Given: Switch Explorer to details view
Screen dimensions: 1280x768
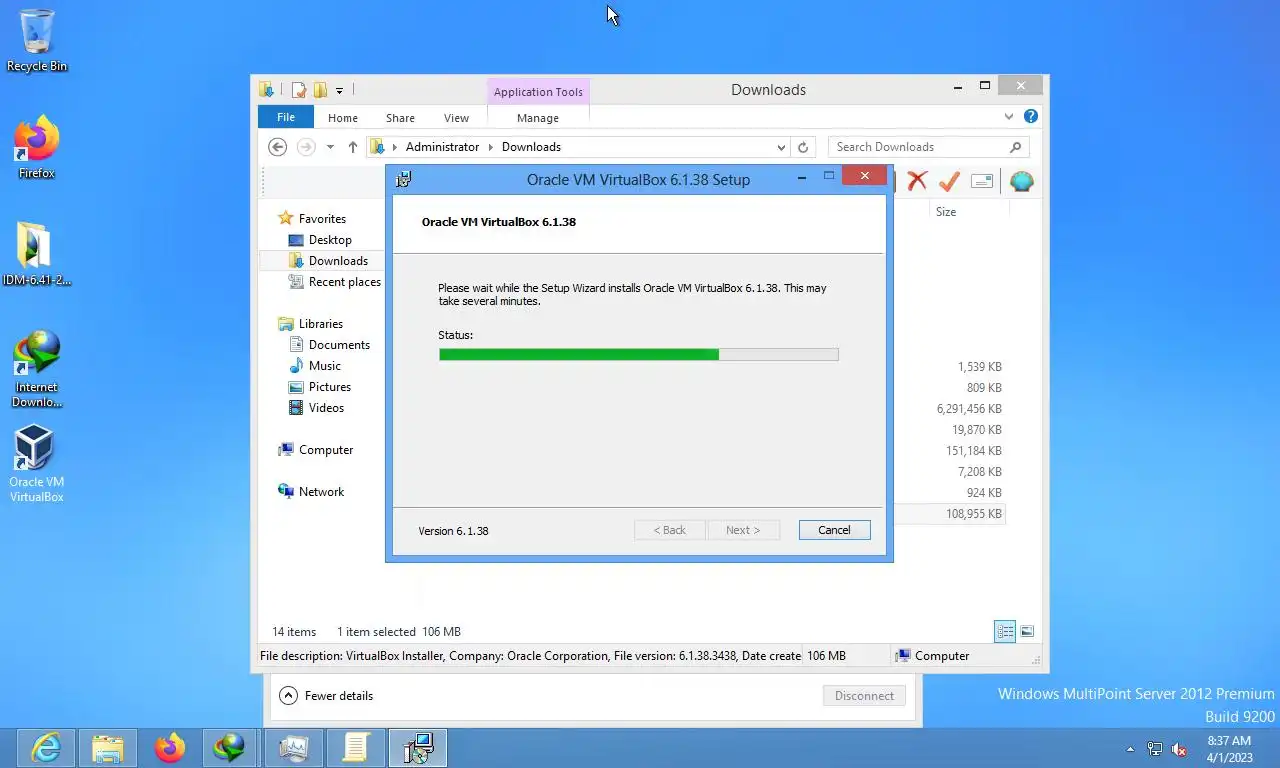Looking at the screenshot, I should 1005,631.
